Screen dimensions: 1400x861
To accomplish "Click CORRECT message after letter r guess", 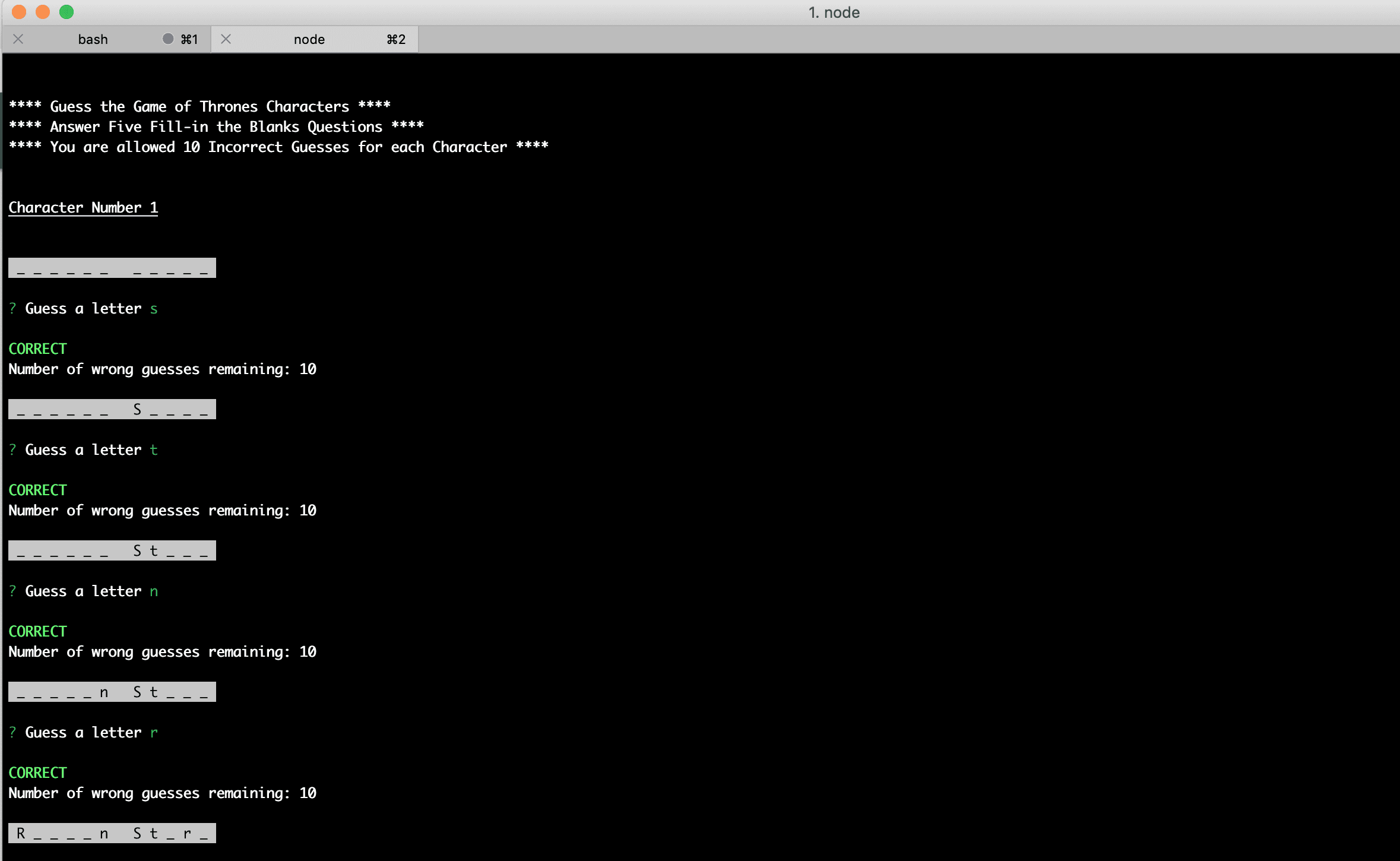I will [x=37, y=773].
